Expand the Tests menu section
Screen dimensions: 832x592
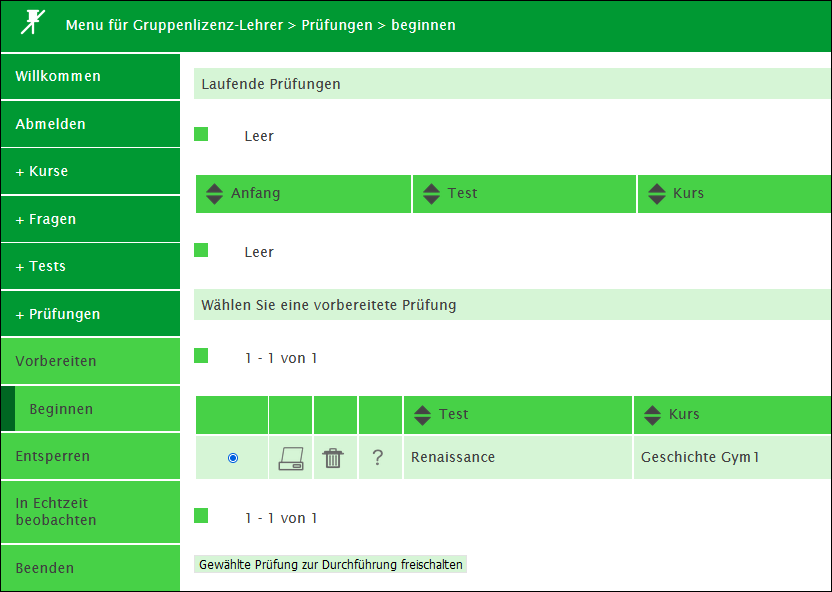coord(90,266)
